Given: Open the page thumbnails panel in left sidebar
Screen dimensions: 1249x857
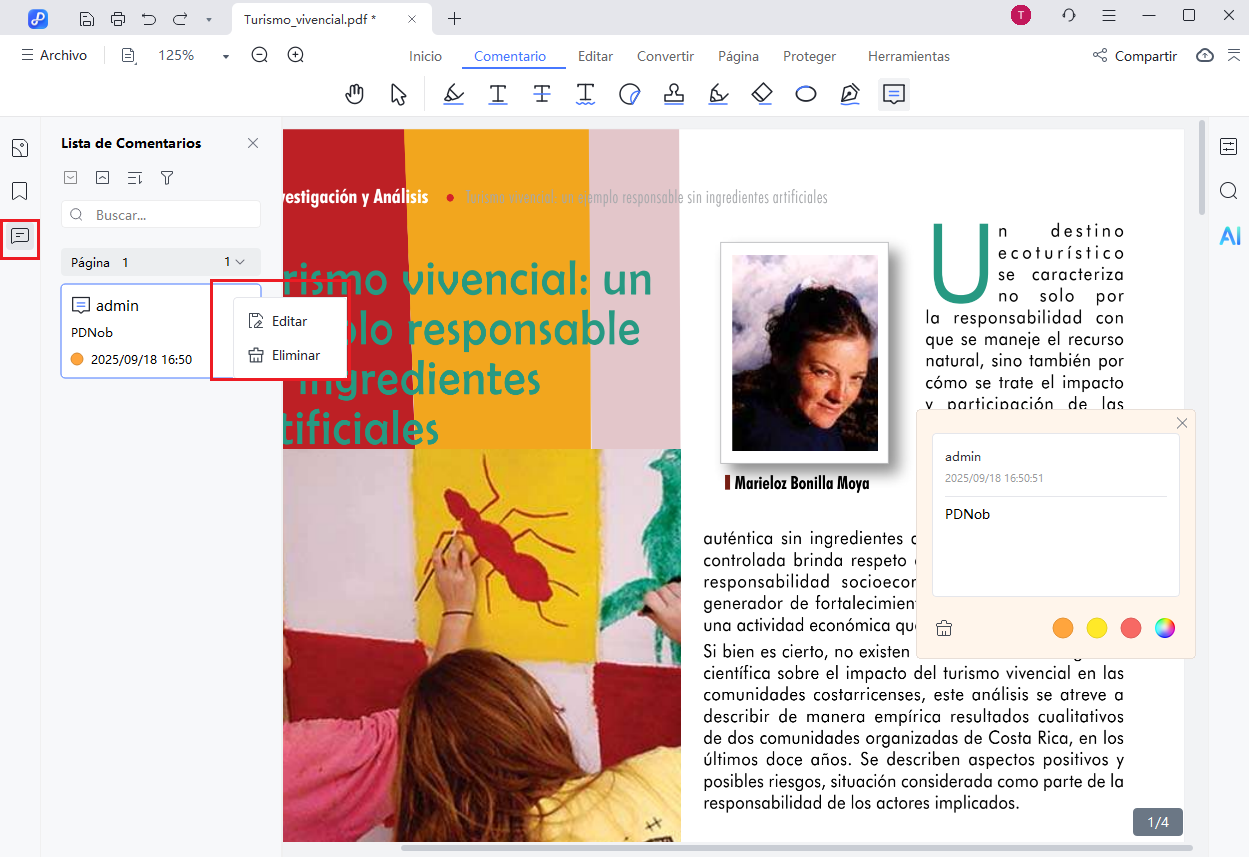Looking at the screenshot, I should tap(19, 147).
